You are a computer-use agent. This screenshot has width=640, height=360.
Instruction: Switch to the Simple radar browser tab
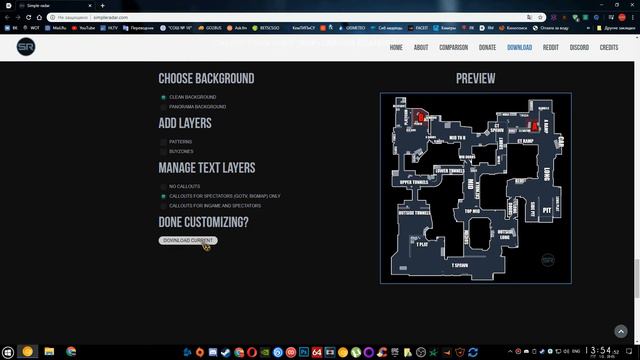(x=55, y=6)
